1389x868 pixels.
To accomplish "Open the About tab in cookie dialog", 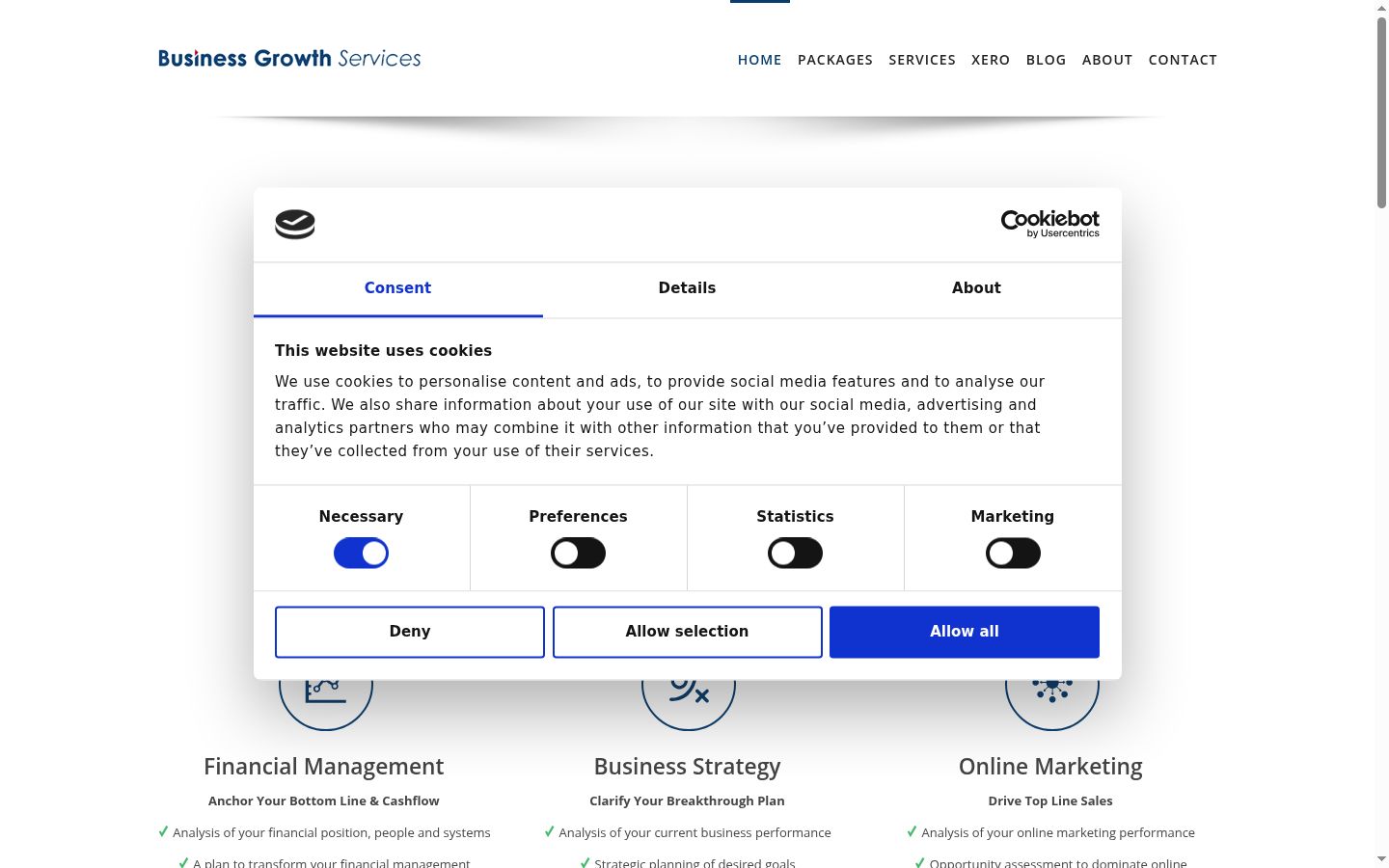I will pos(976,288).
